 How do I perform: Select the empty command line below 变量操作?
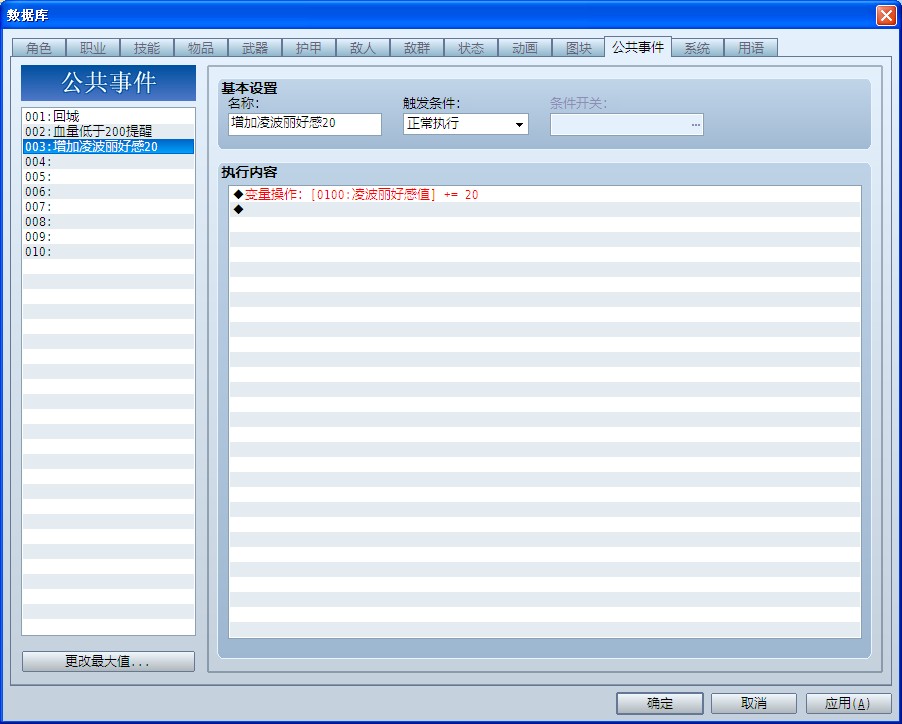coord(545,209)
